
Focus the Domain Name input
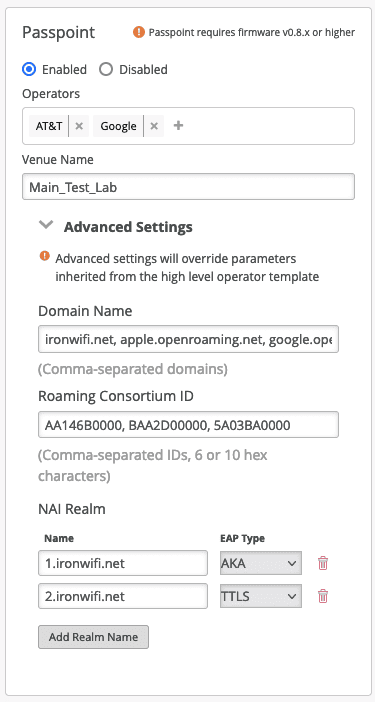tap(188, 339)
